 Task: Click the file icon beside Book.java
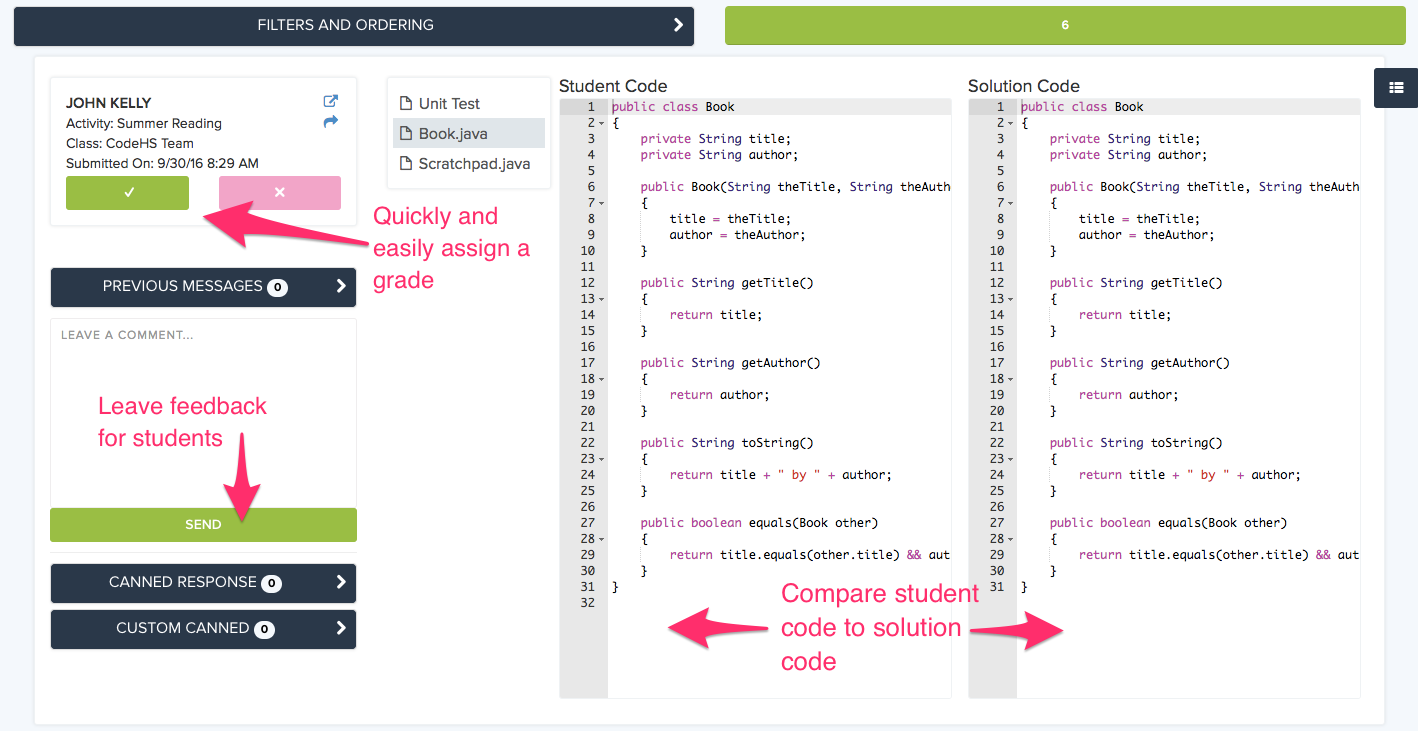click(406, 133)
